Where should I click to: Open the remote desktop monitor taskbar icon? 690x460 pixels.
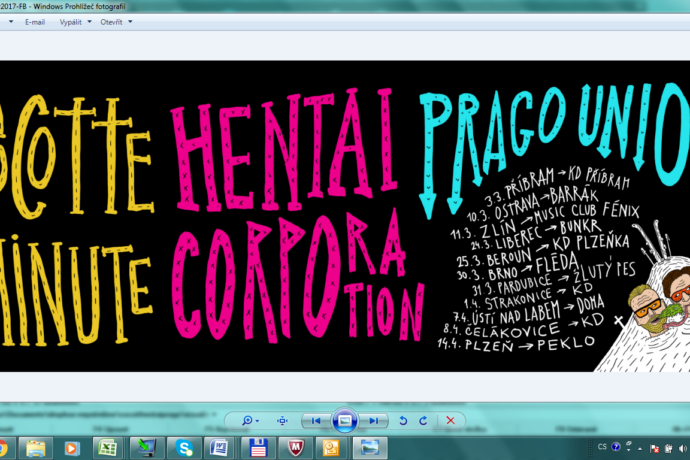[146, 449]
